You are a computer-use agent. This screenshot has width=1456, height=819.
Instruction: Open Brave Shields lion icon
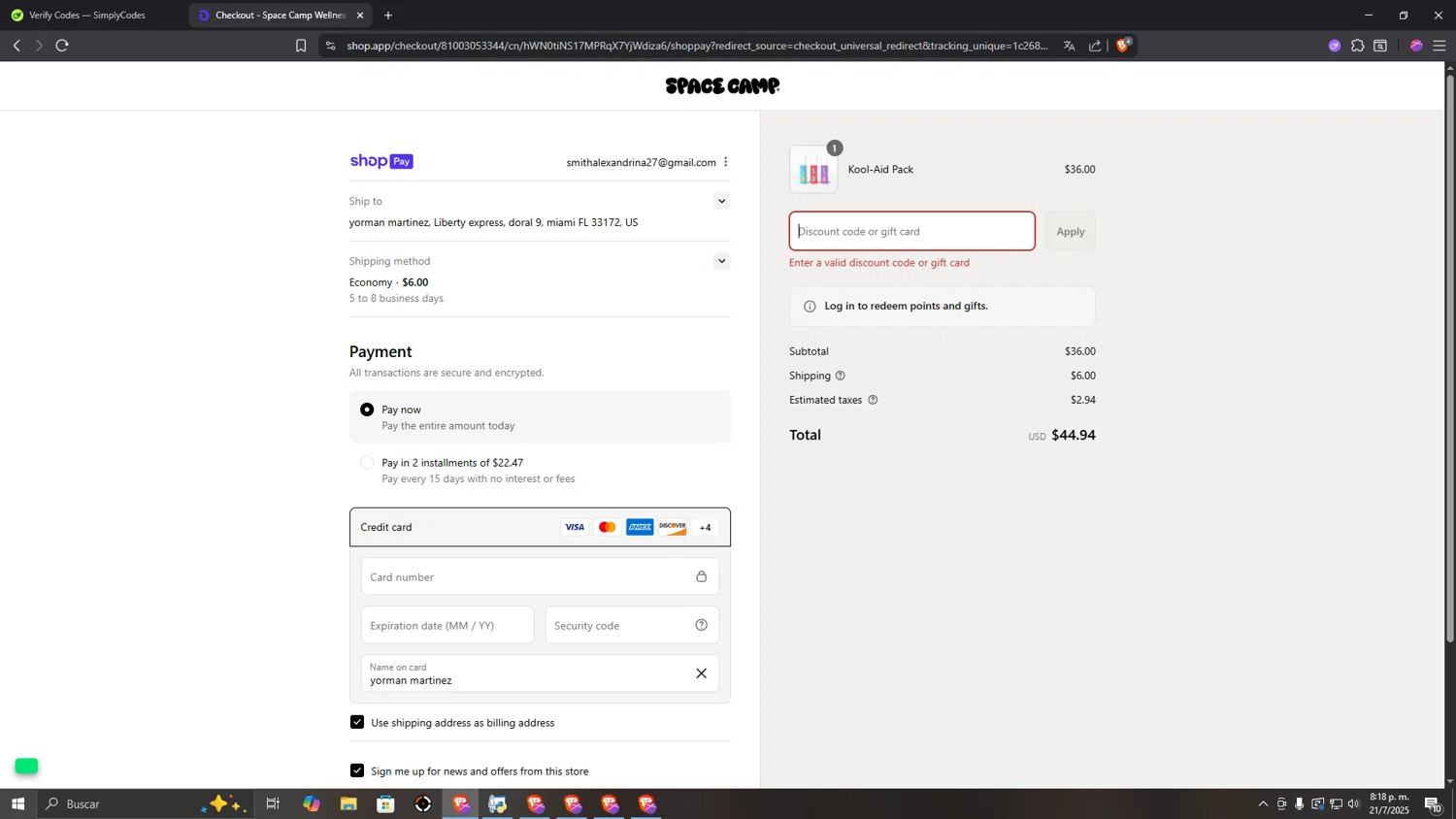(1123, 45)
